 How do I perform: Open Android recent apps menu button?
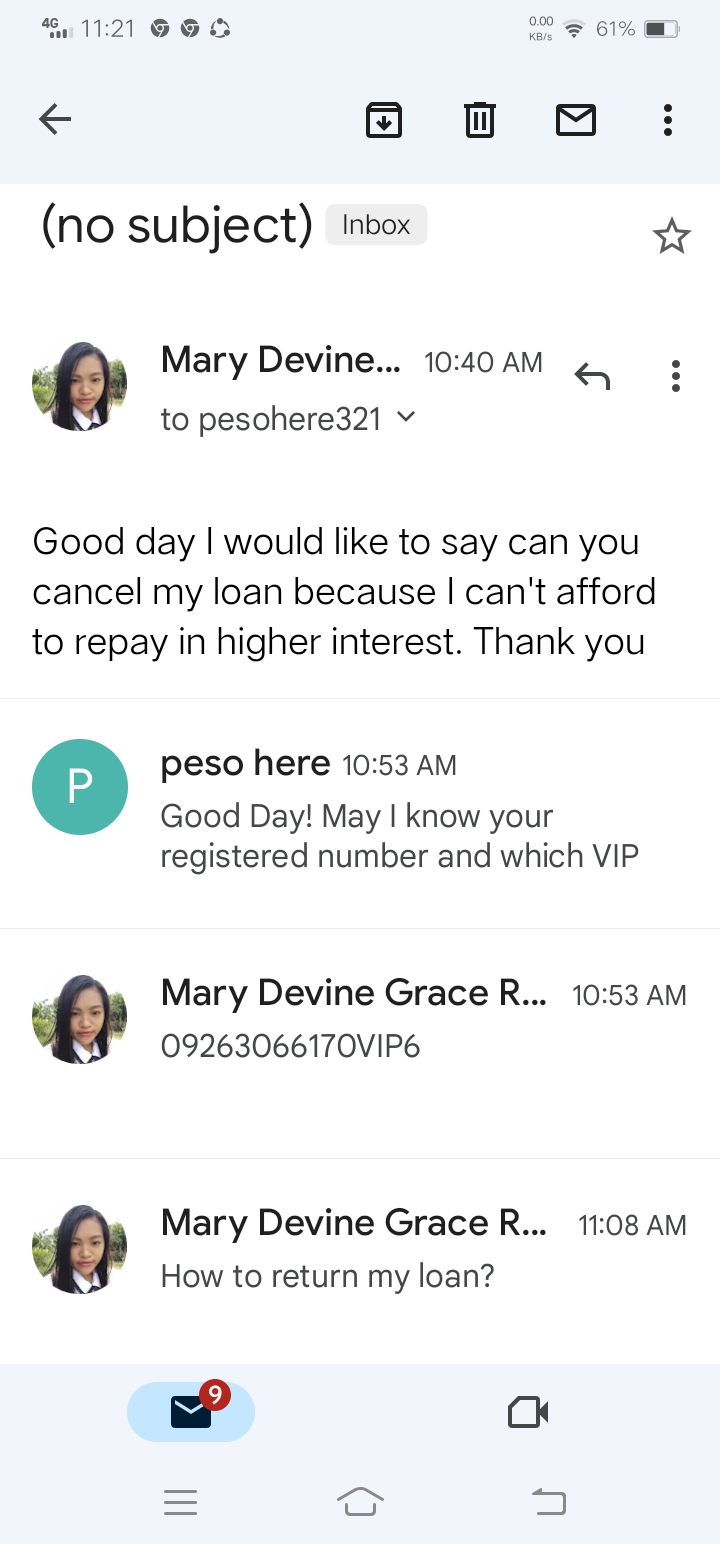tap(180, 1502)
